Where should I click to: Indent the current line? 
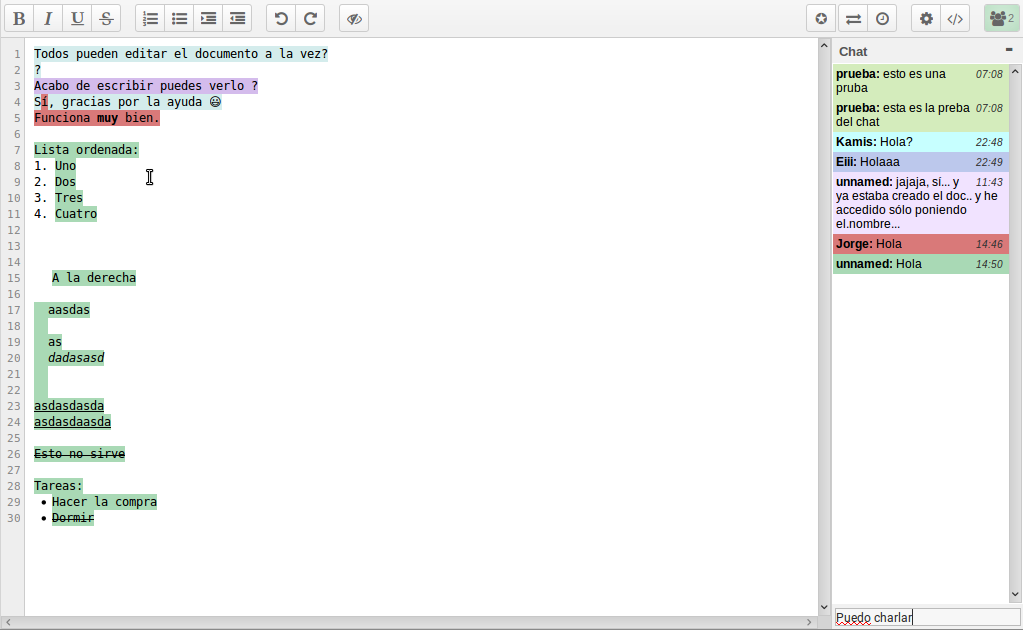(208, 18)
